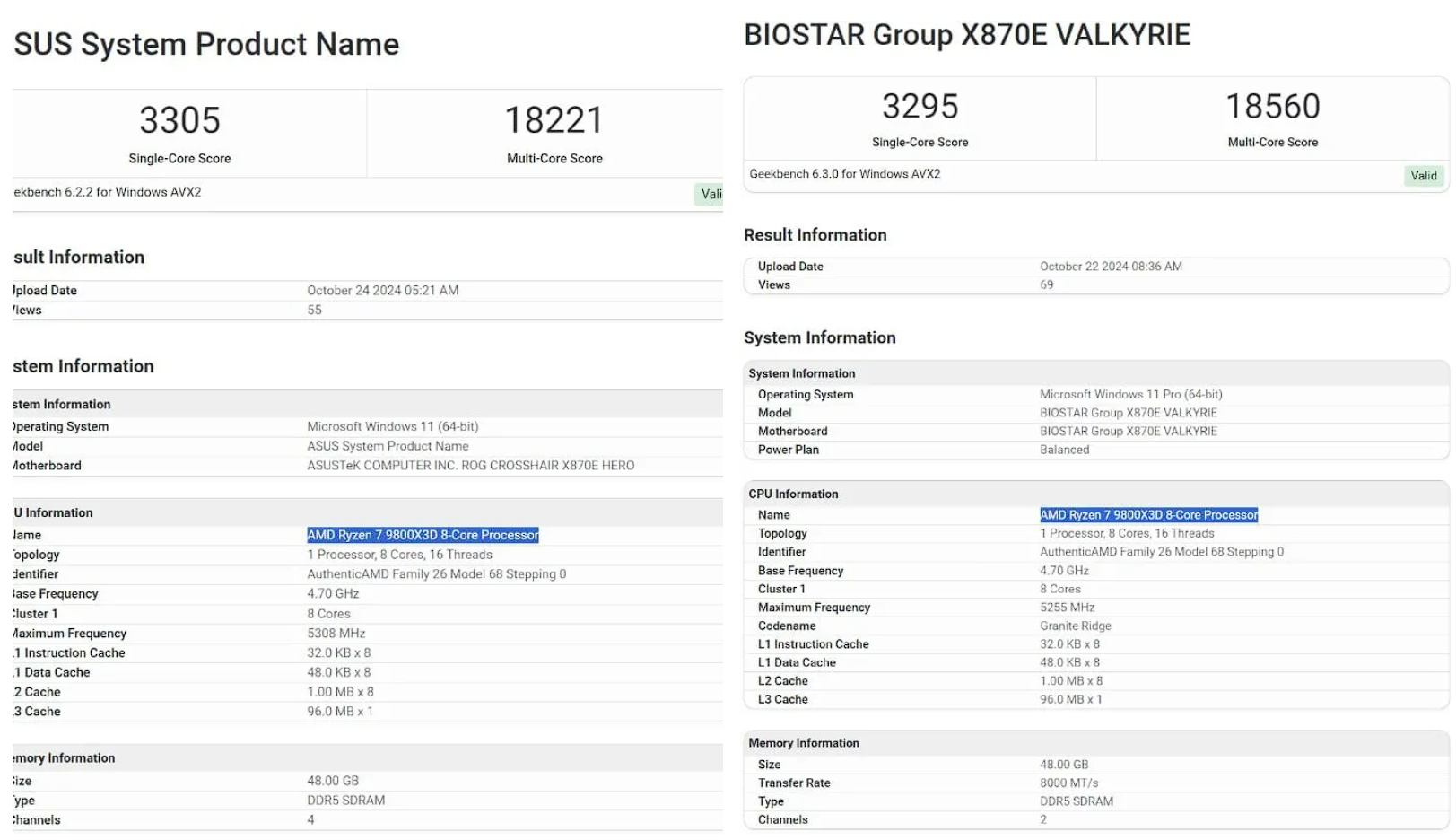Select the 3305 single-core score
1456x840 pixels.
pyautogui.click(x=179, y=120)
